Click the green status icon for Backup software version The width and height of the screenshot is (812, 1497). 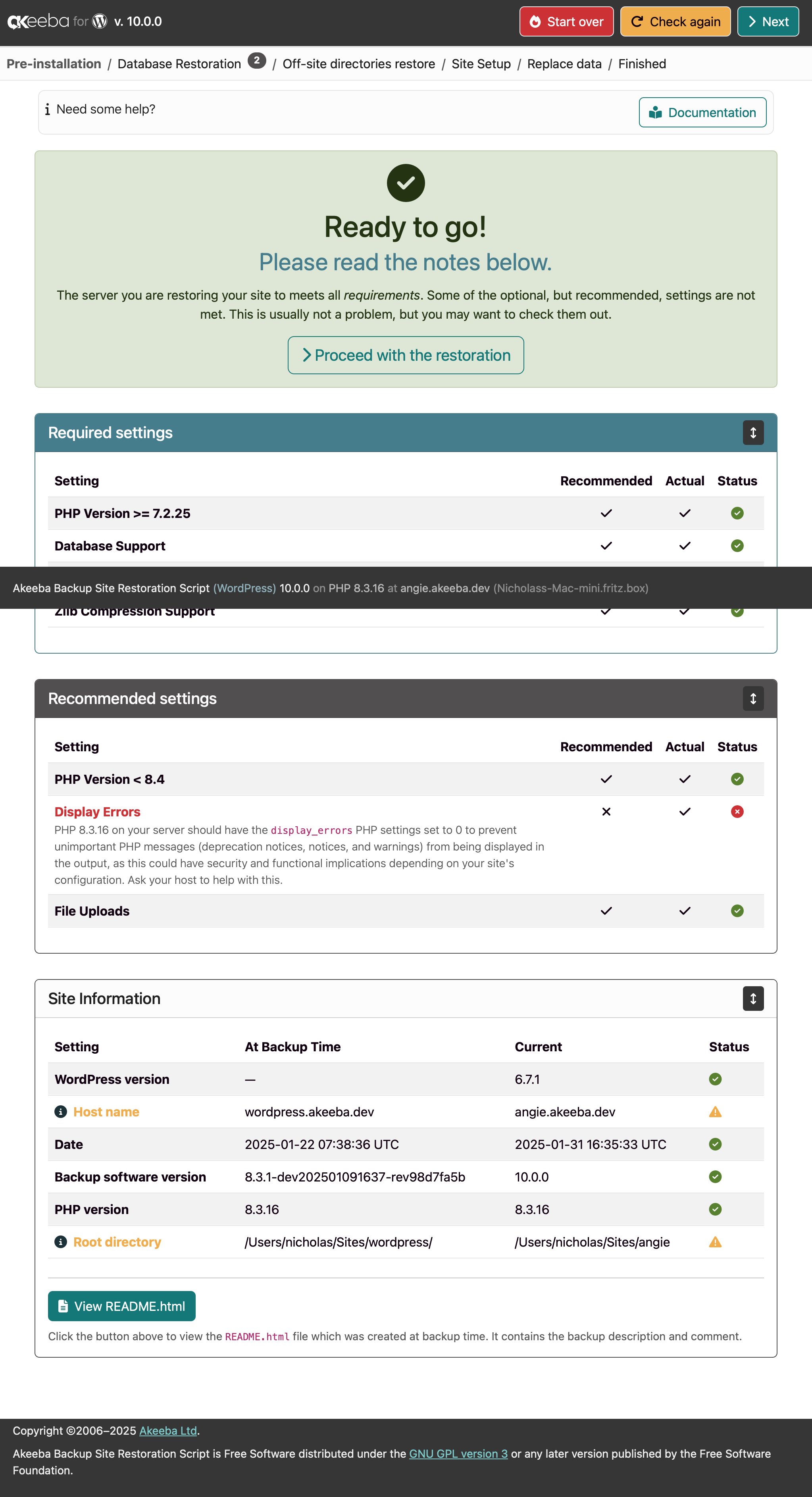[x=715, y=1177]
